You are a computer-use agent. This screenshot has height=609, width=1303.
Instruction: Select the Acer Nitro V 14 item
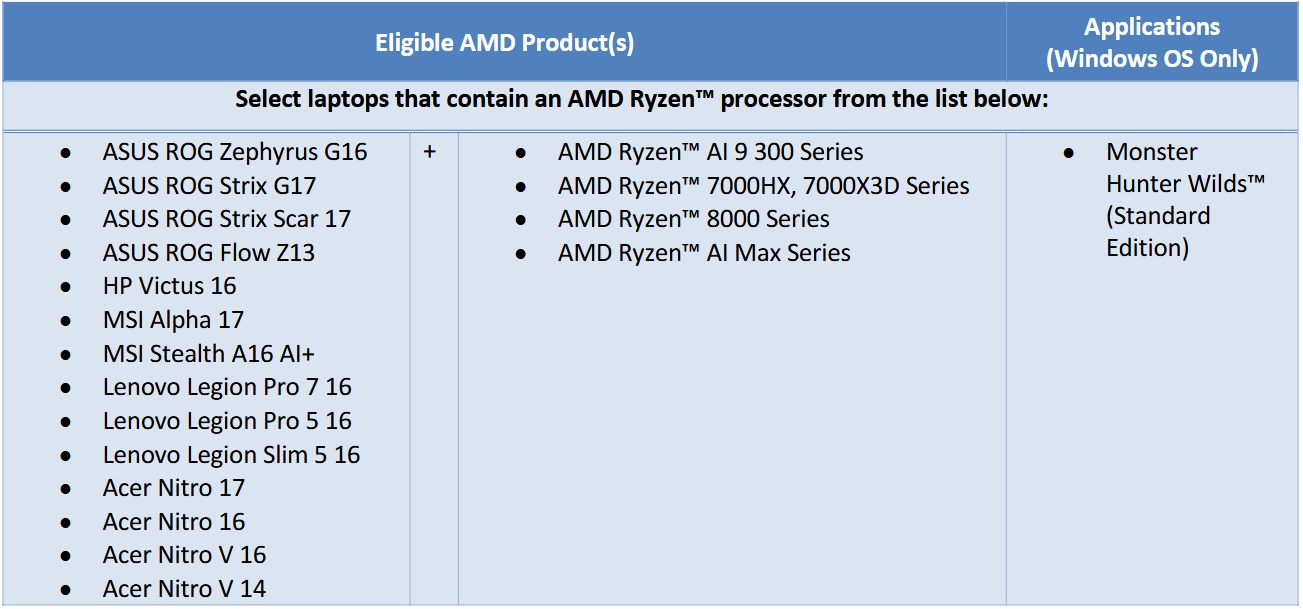(184, 589)
